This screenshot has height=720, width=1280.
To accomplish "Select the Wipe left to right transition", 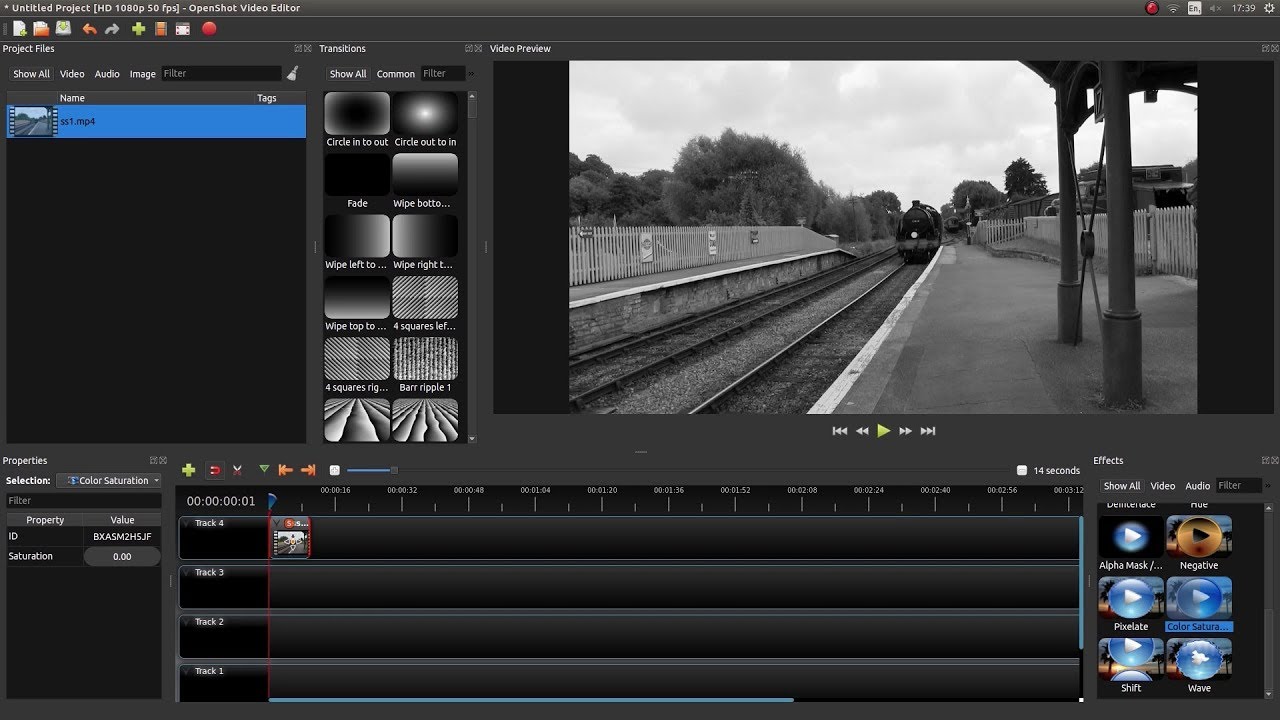I will 357,243.
